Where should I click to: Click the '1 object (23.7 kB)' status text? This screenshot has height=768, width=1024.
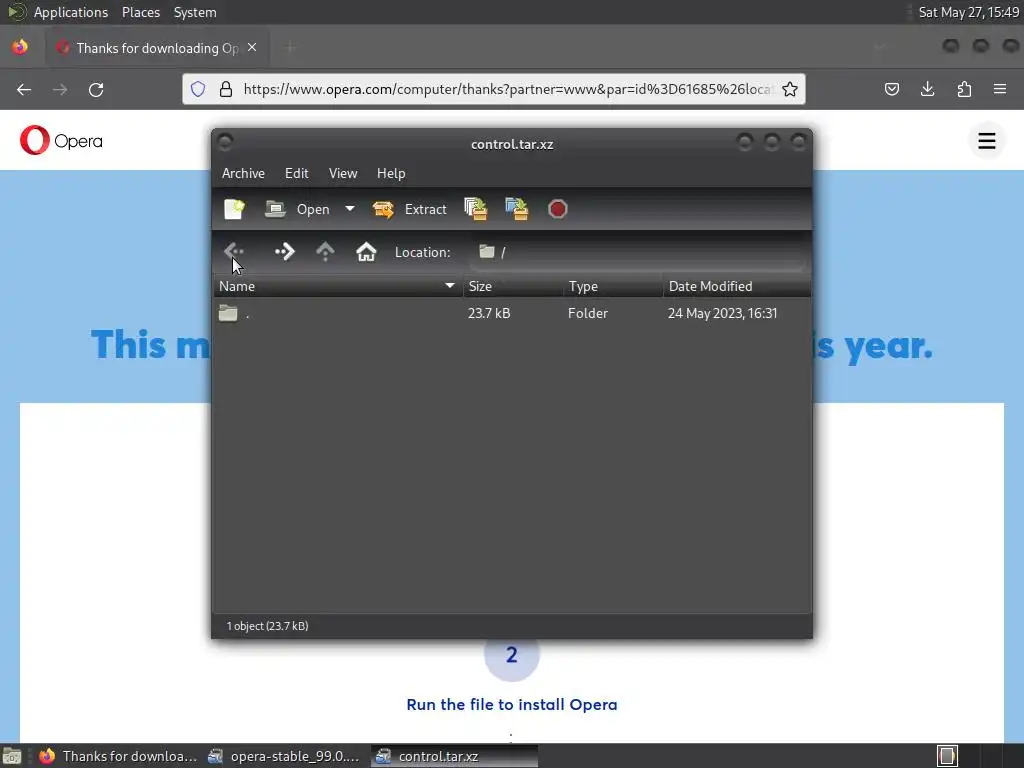point(267,626)
